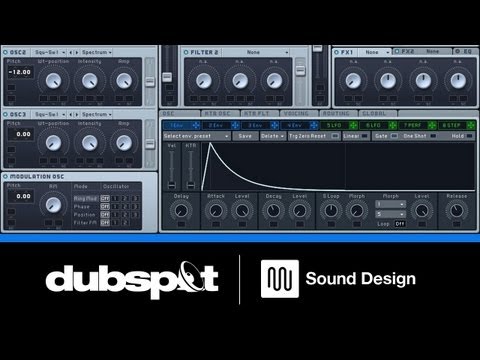480x360 pixels.
Task: Open OSC3 Squ-Swl wavetable dropdown
Action: point(49,114)
